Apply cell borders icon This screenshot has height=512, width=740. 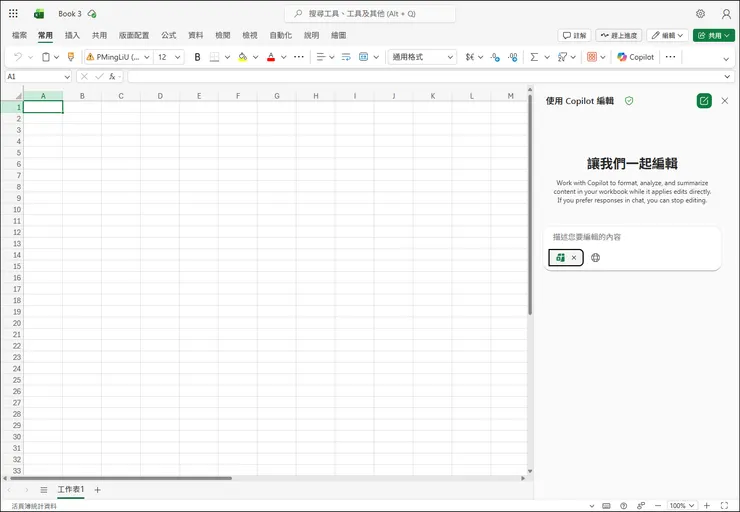pyautogui.click(x=214, y=57)
